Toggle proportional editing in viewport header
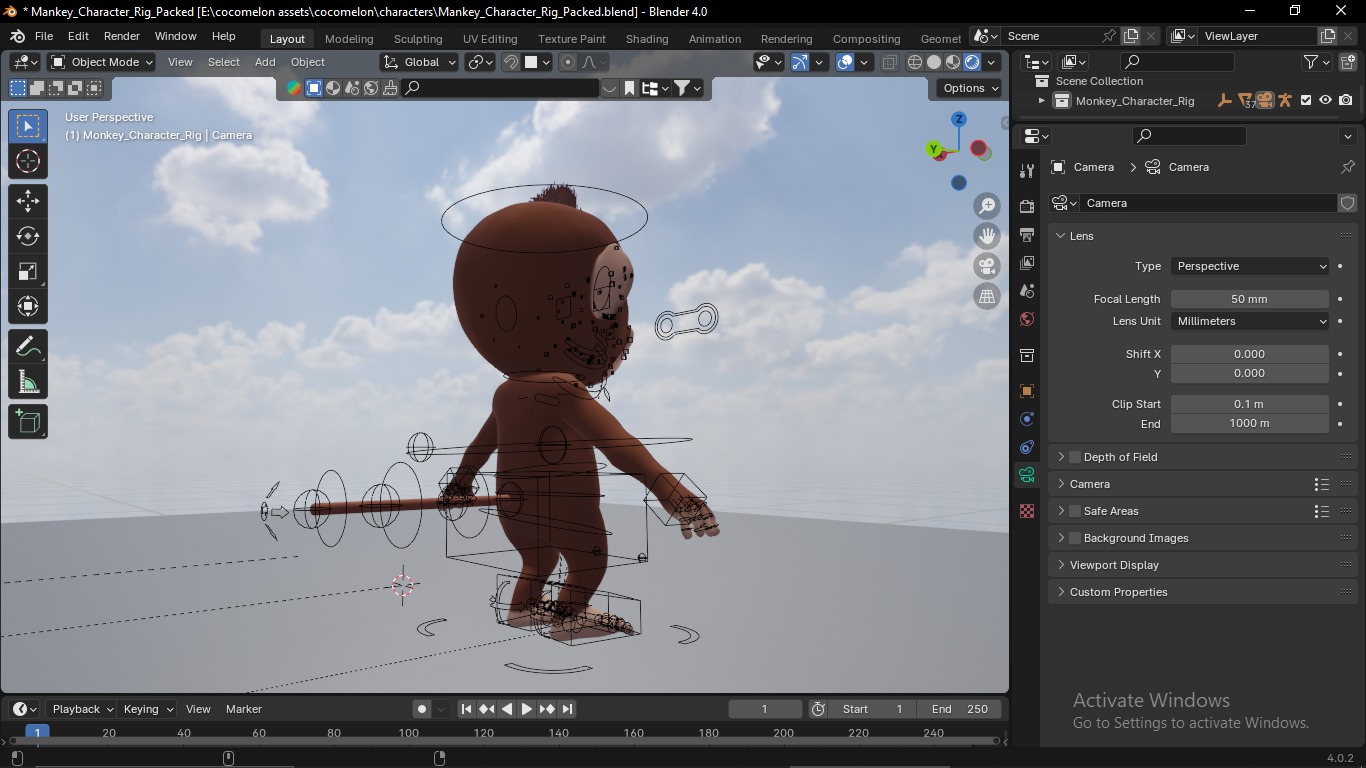Screen dimensions: 1366x768 click(x=568, y=62)
